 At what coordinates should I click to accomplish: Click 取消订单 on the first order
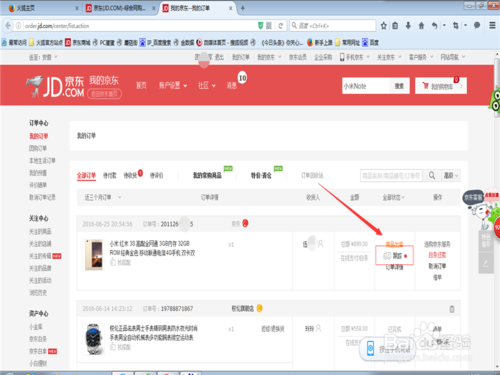(437, 266)
